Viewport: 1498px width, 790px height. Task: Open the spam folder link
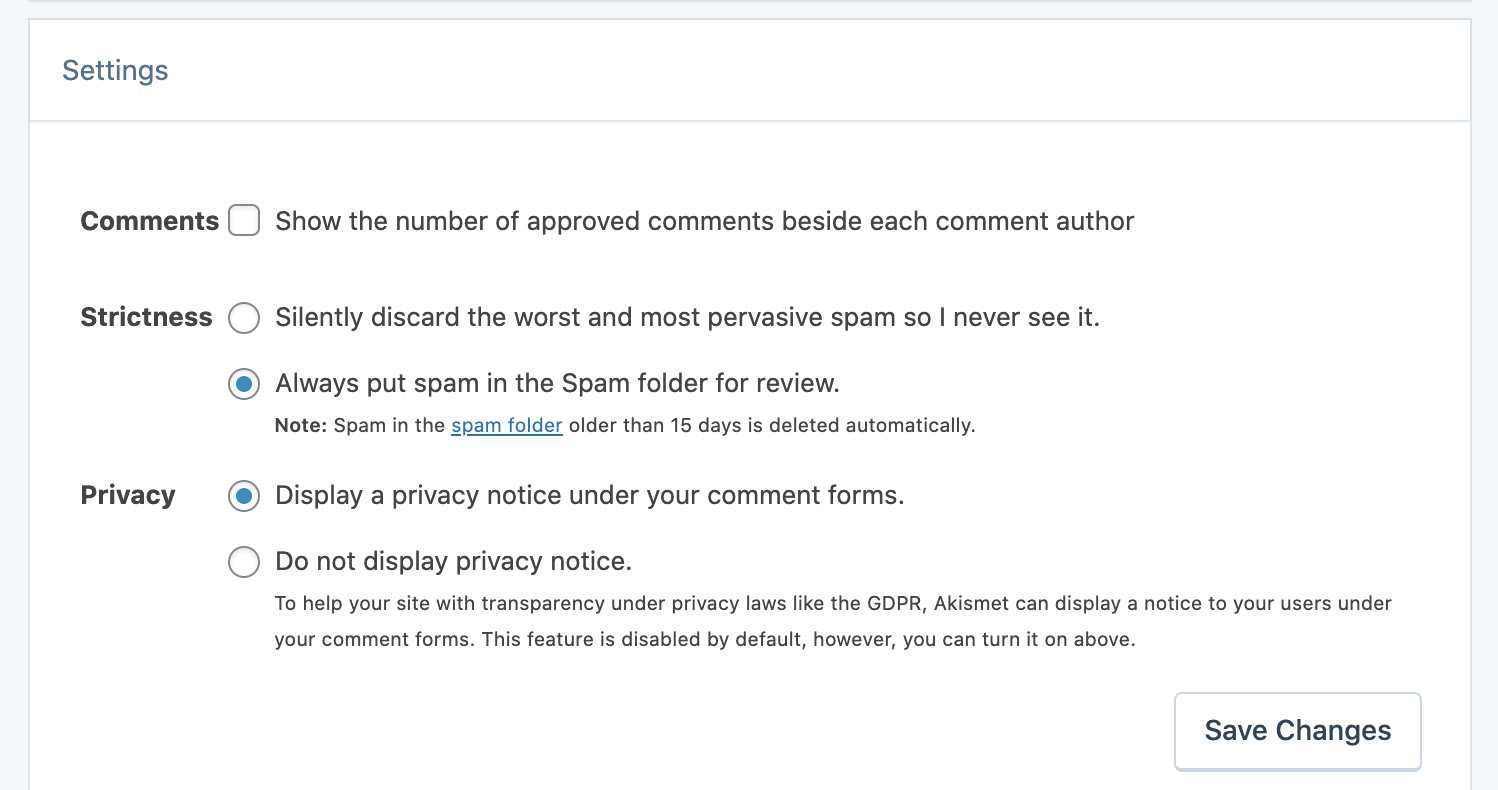507,425
